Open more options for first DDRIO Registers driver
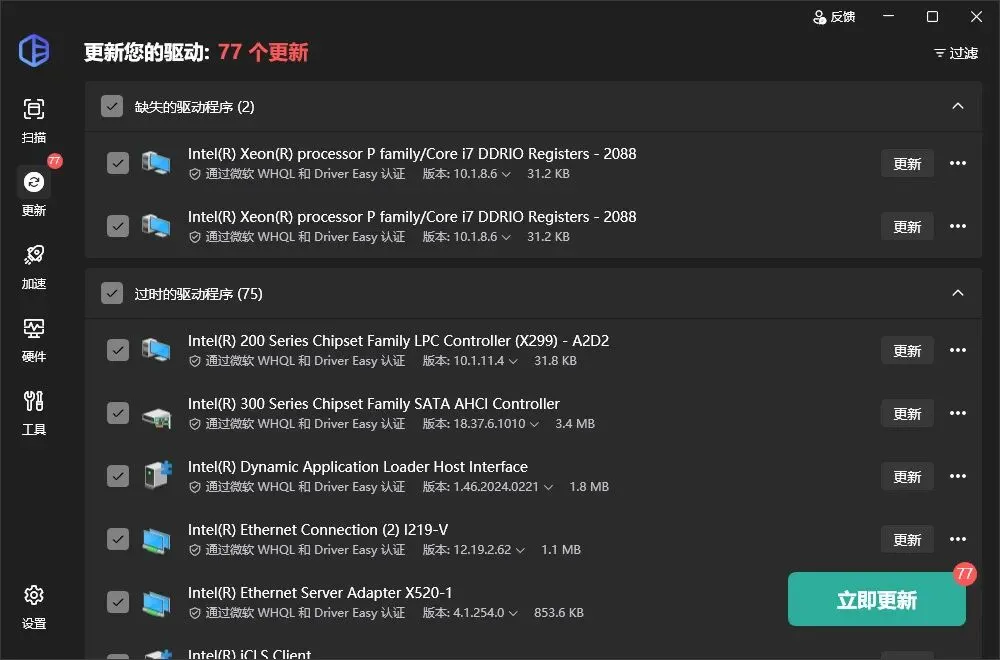1000x660 pixels. (957, 163)
